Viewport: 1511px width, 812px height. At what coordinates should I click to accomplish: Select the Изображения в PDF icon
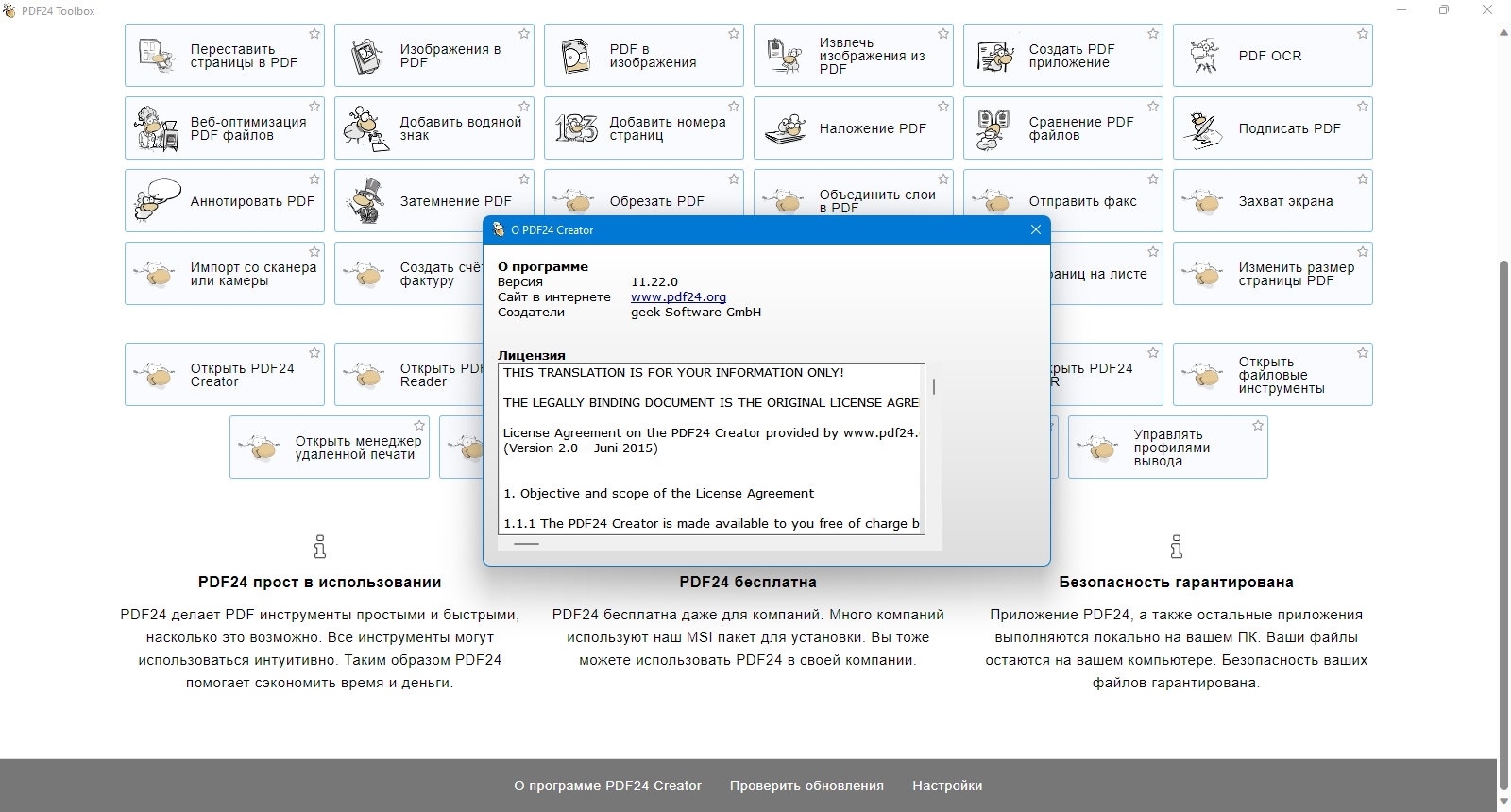coord(365,56)
